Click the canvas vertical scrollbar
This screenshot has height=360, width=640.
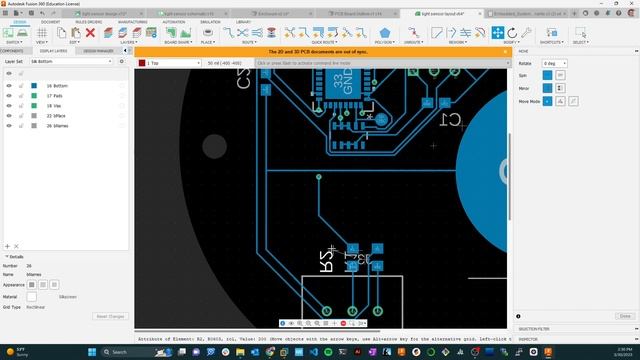point(509,176)
